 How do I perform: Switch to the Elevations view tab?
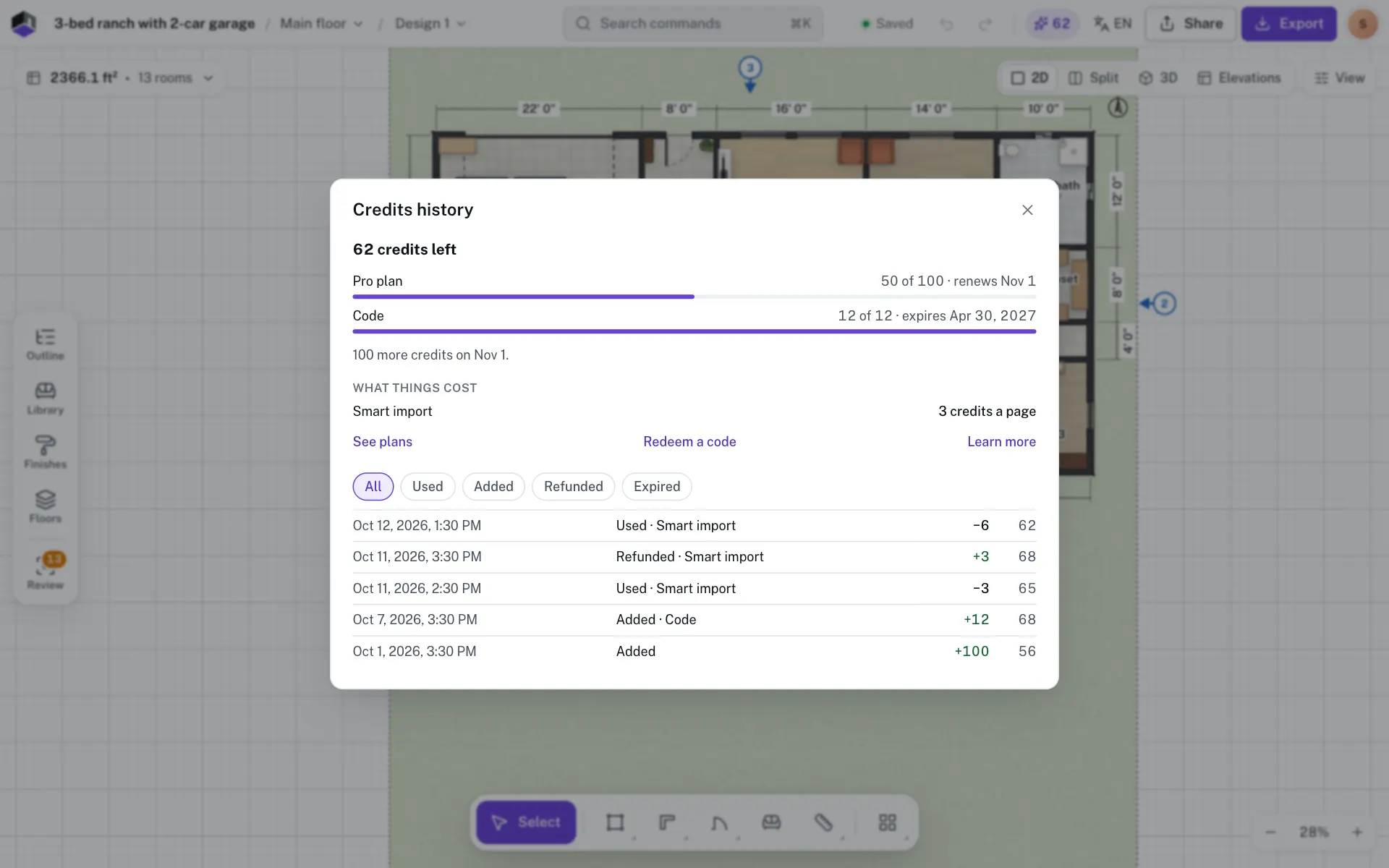point(1239,78)
